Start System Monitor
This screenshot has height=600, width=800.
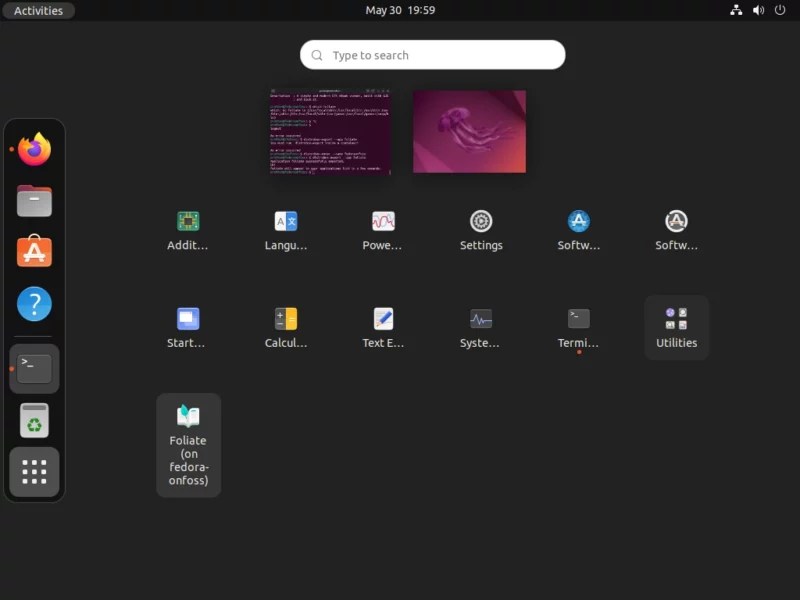[x=481, y=327]
